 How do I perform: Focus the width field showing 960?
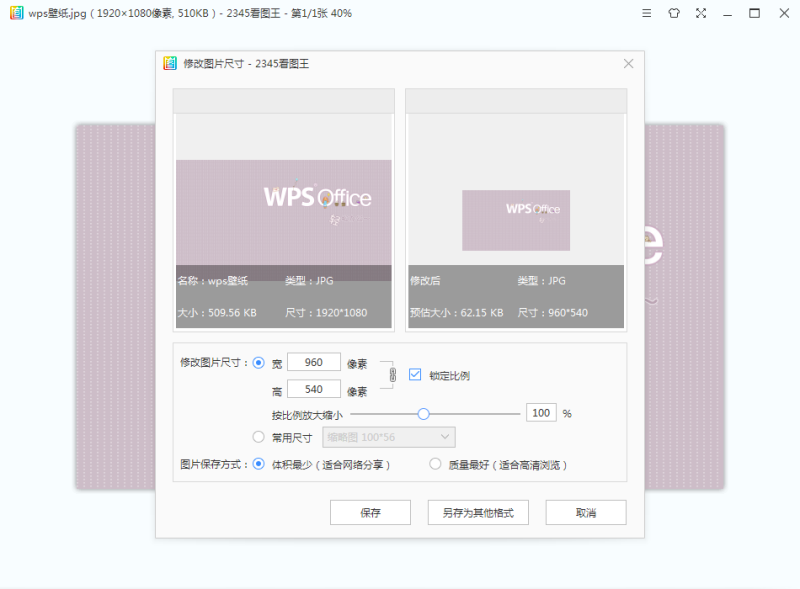[314, 362]
